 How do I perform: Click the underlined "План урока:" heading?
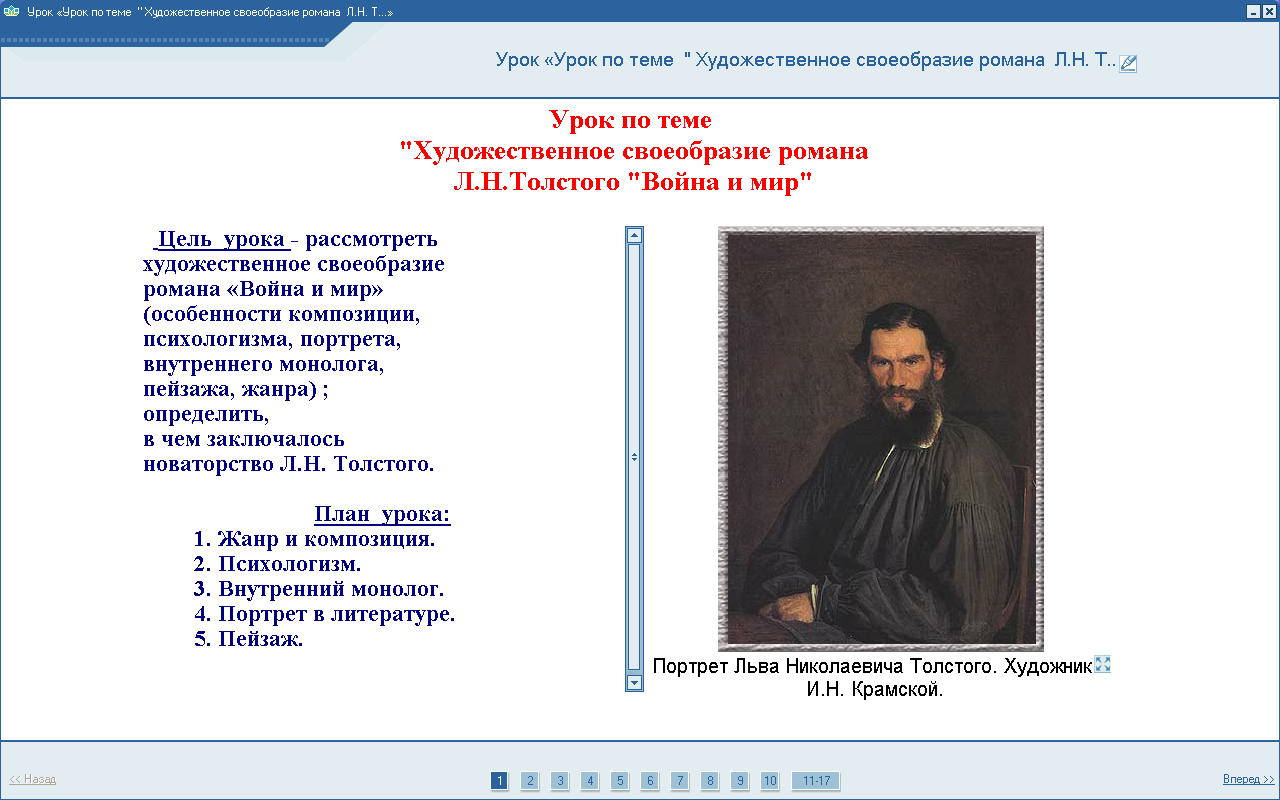(382, 515)
